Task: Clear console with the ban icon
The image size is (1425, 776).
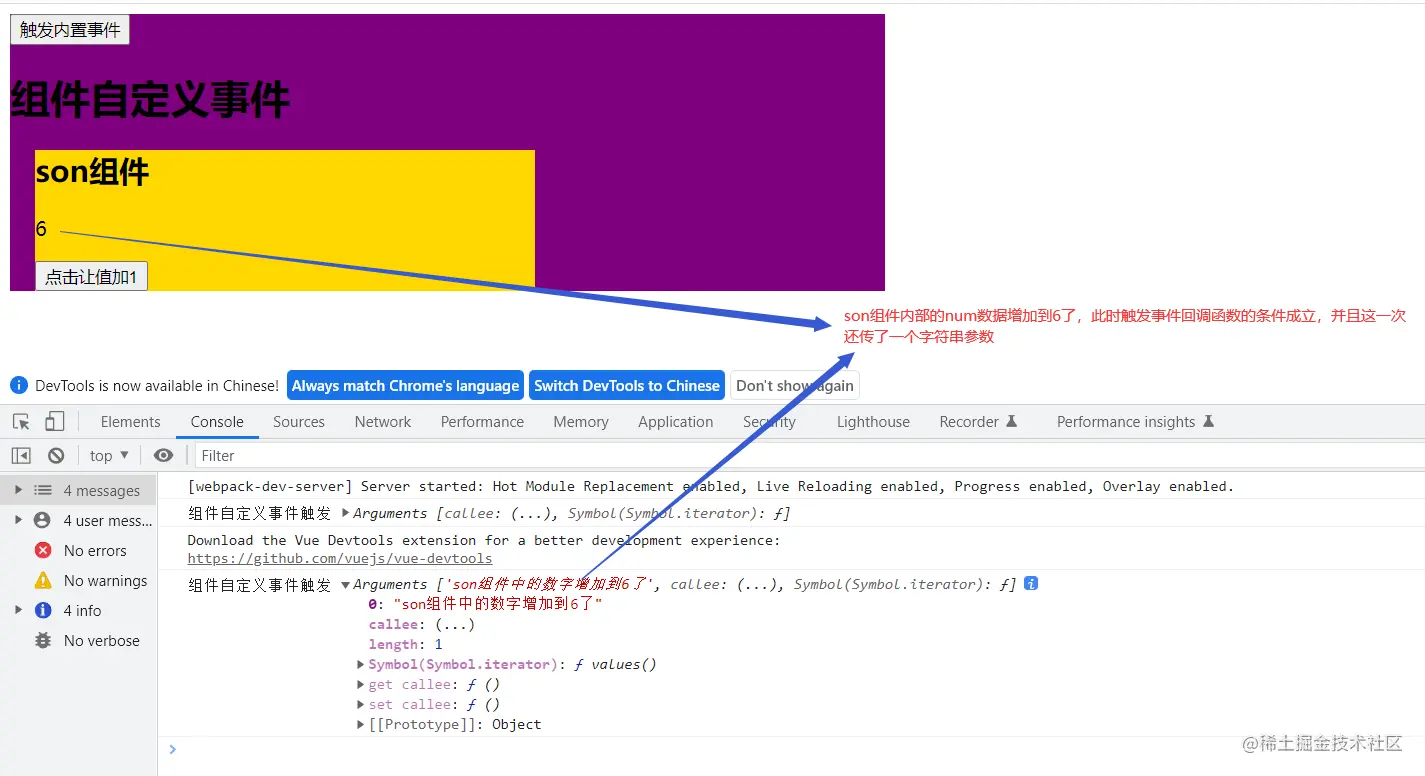Action: click(56, 455)
